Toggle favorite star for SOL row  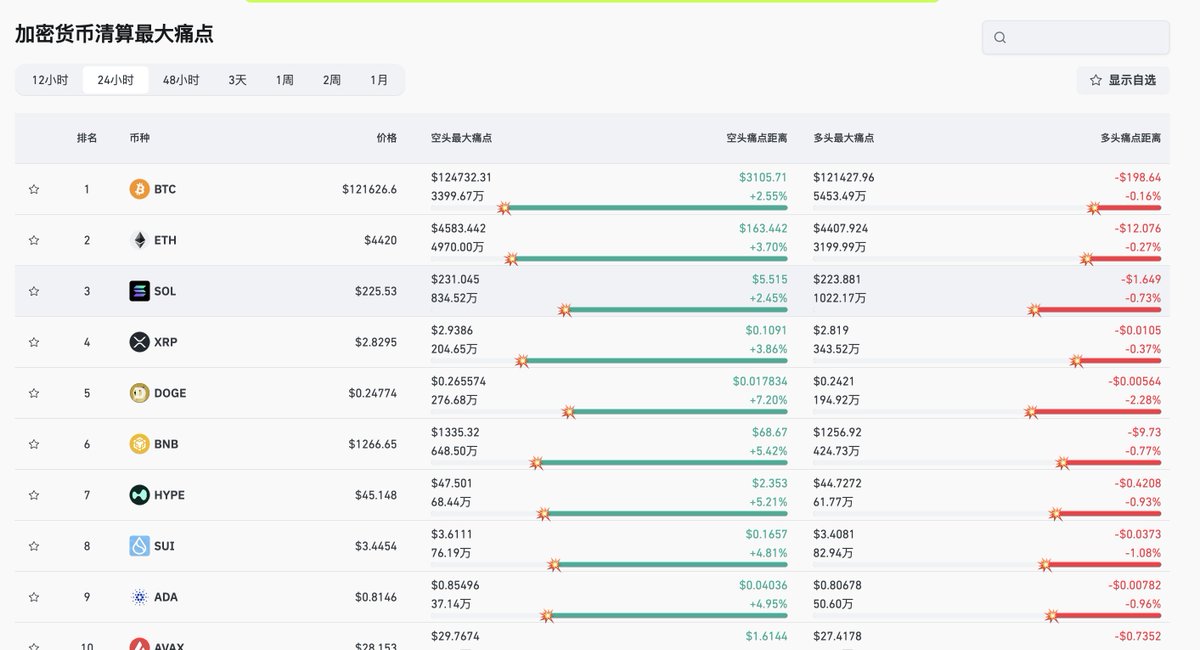34,291
